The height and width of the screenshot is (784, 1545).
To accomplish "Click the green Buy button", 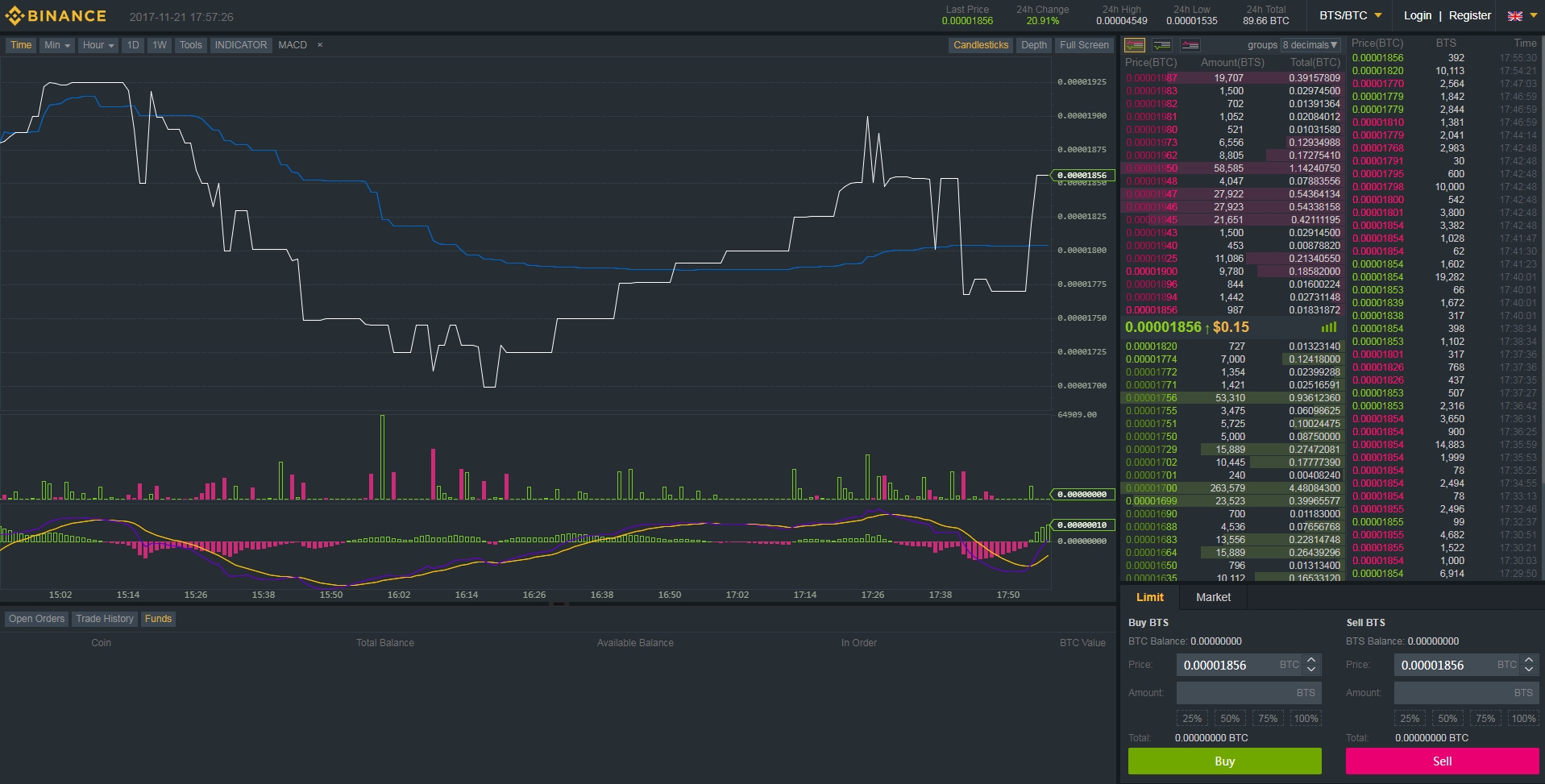I will coord(1225,761).
